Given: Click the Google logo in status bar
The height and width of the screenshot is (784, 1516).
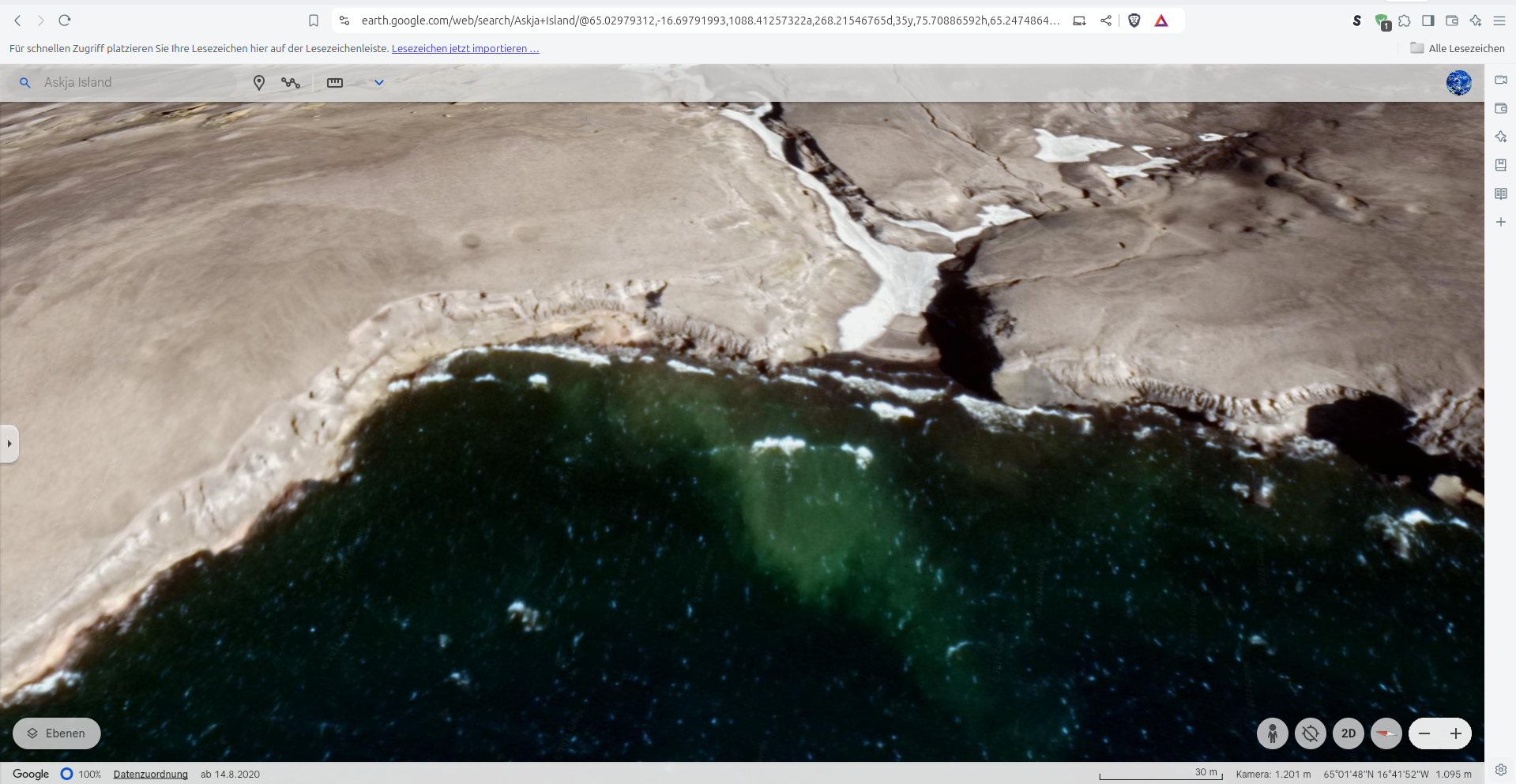Looking at the screenshot, I should coord(31,774).
